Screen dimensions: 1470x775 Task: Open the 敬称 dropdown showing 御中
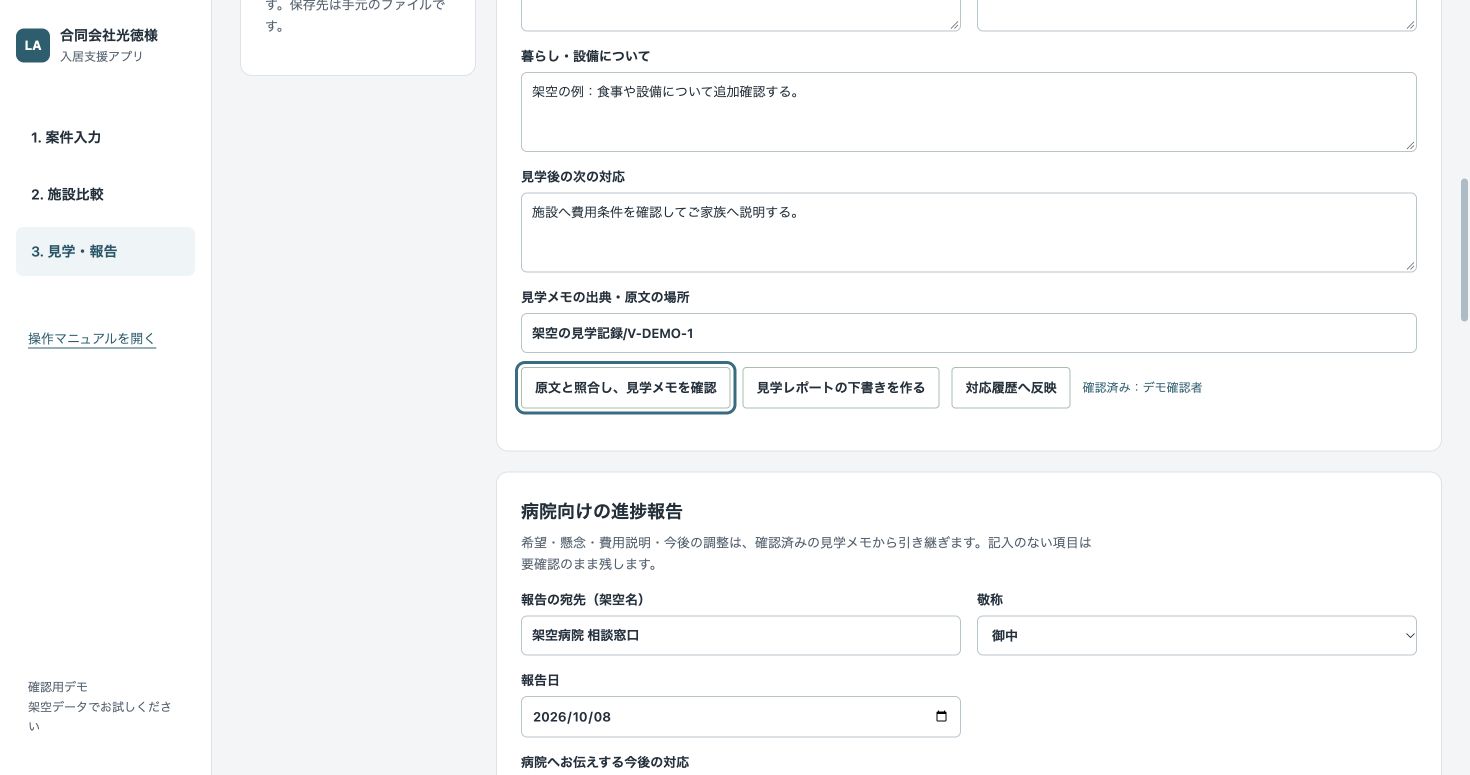[1197, 636]
